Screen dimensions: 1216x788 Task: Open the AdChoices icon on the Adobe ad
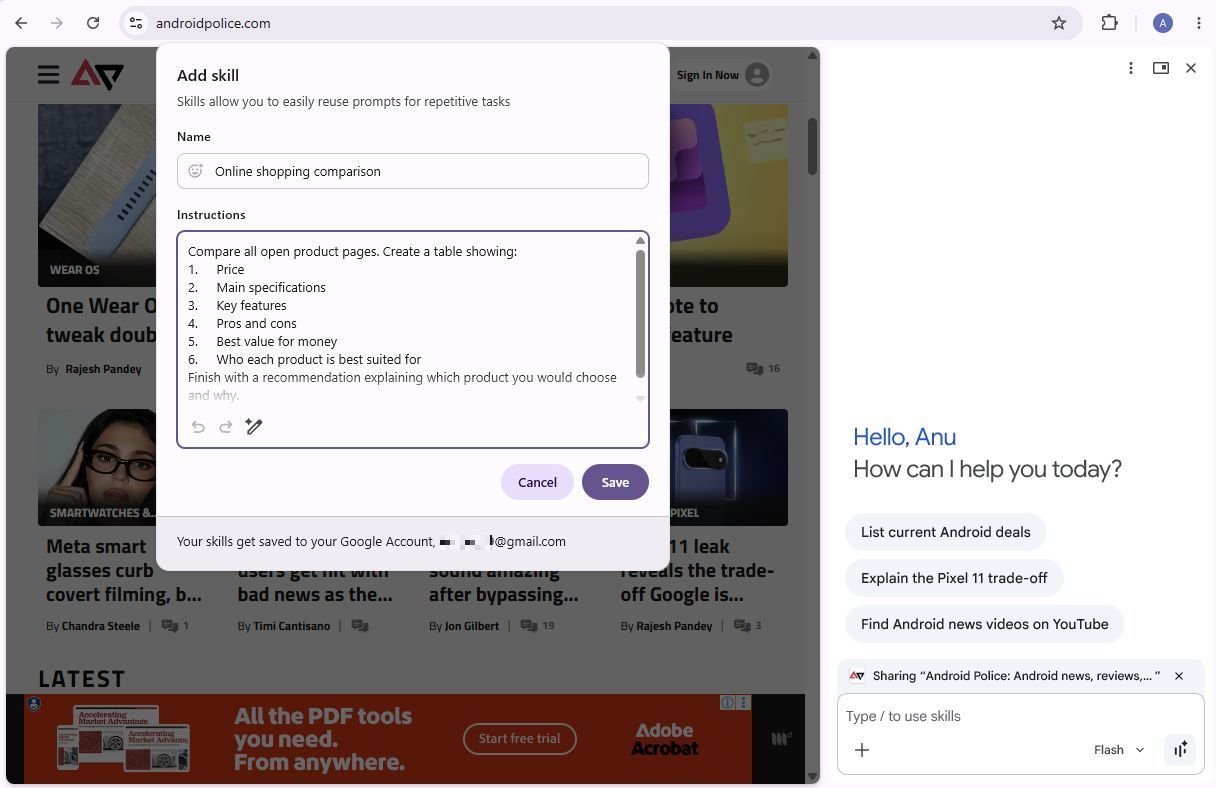(x=728, y=703)
